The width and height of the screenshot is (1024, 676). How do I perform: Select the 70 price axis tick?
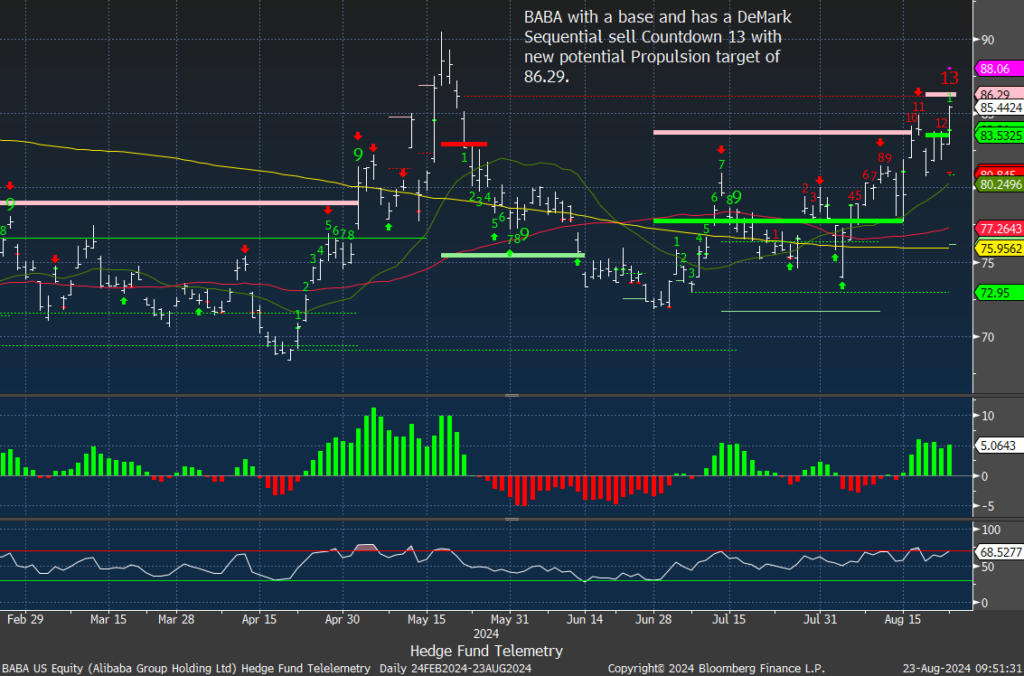click(x=987, y=337)
